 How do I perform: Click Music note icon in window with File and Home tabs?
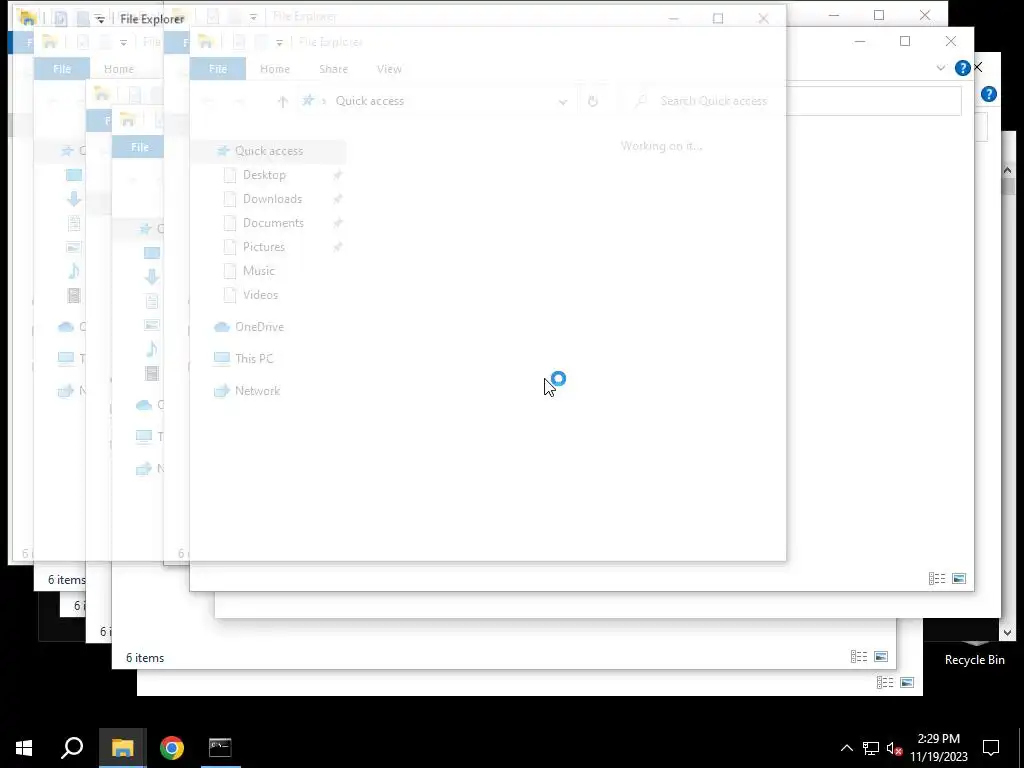point(74,270)
